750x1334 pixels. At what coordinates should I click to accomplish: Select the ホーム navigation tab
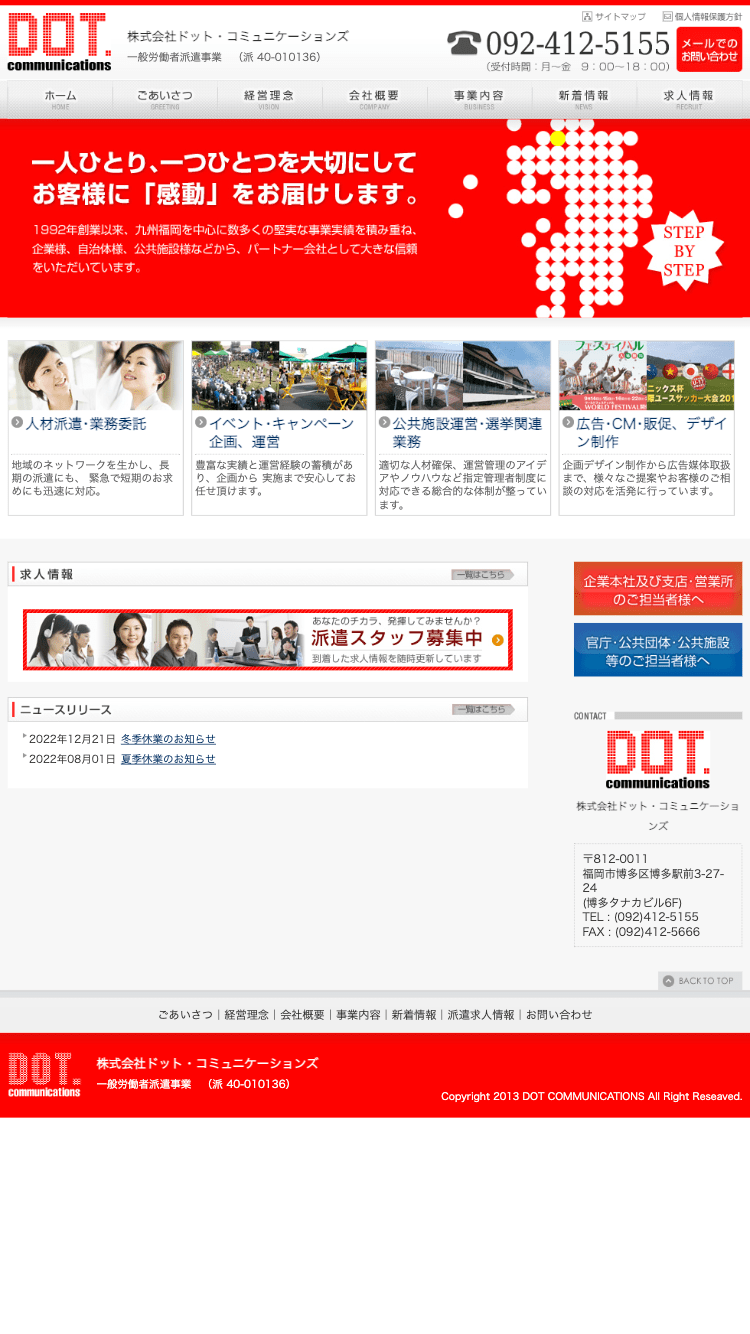[x=60, y=99]
